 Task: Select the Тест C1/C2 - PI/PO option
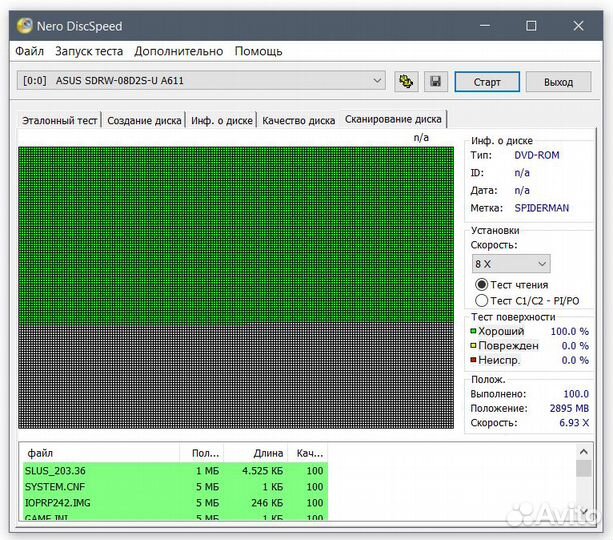pyautogui.click(x=482, y=300)
